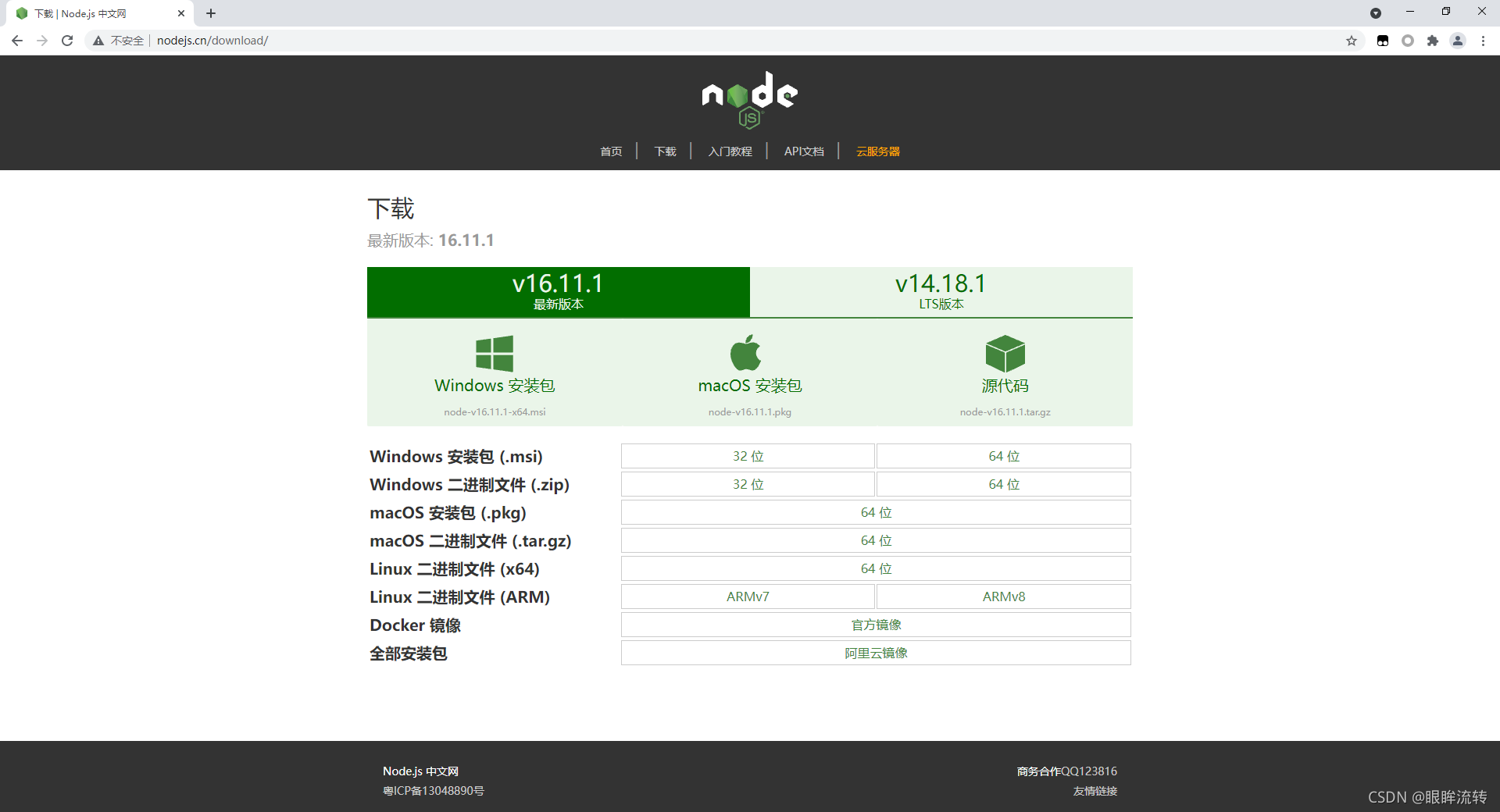Open the 阿里云镜像 full packages link
Screen dimensions: 1500x812
pos(876,653)
